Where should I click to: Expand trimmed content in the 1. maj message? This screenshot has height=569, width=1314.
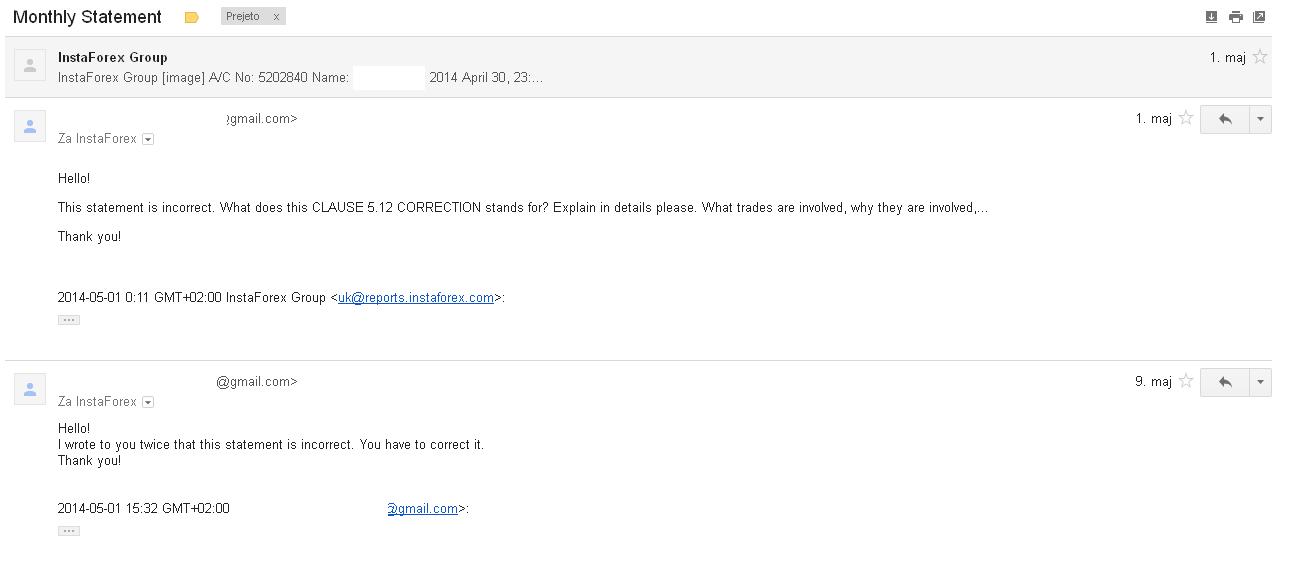tap(69, 320)
